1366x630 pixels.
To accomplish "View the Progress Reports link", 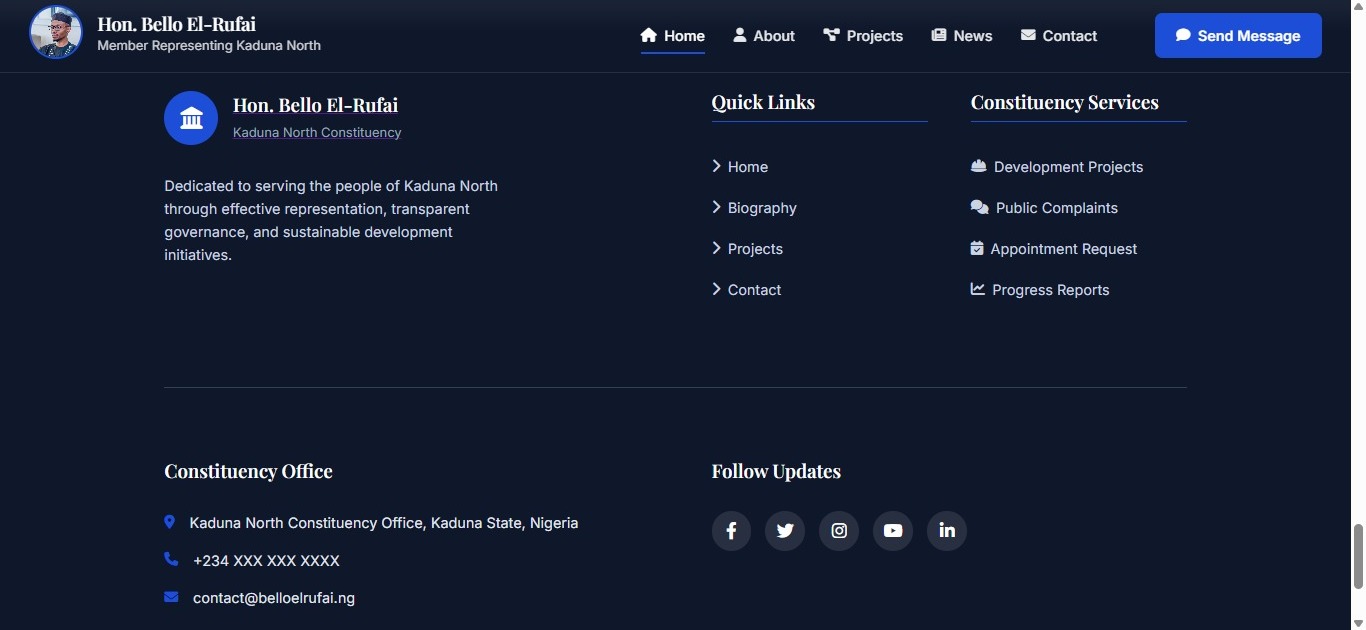I will (1050, 290).
